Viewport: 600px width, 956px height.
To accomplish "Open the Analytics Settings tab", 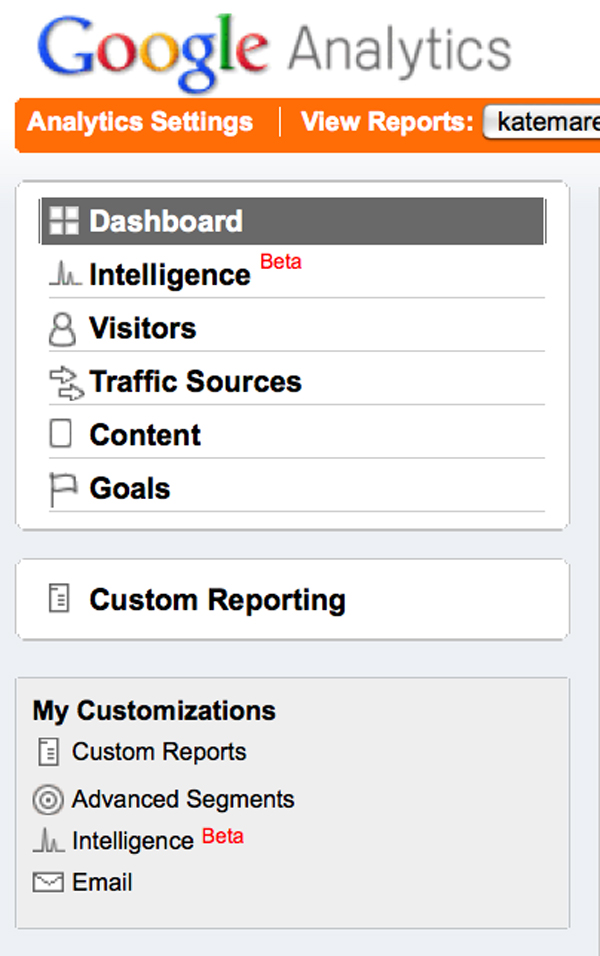I will coord(140,123).
